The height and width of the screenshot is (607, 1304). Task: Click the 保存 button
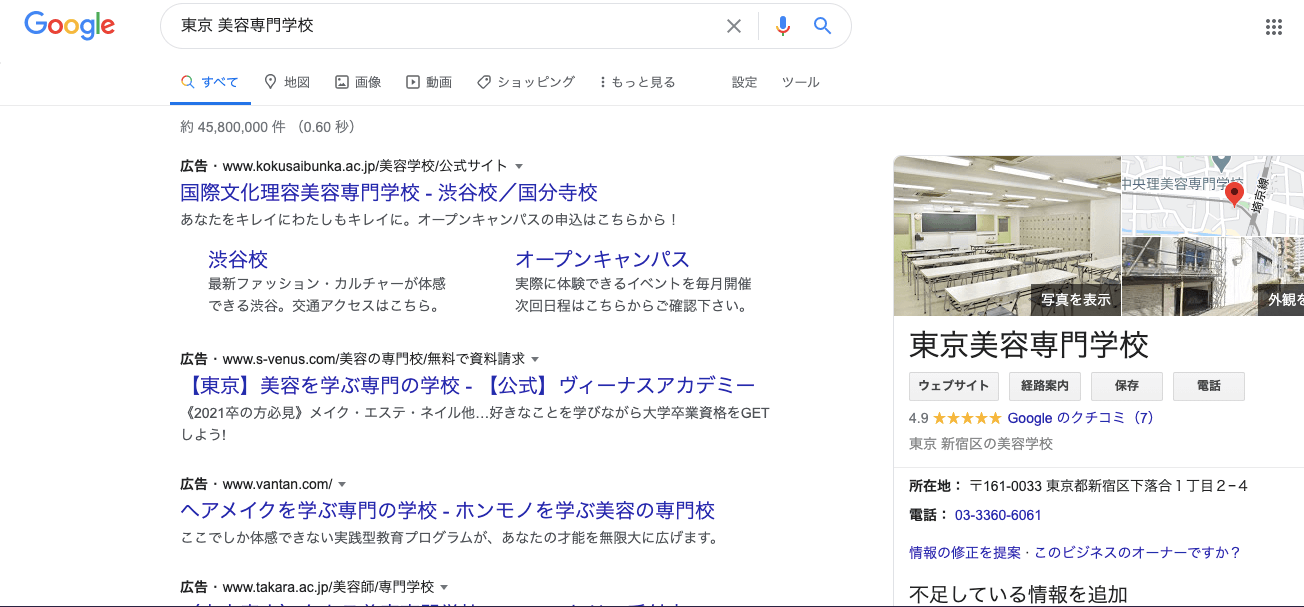(1127, 386)
